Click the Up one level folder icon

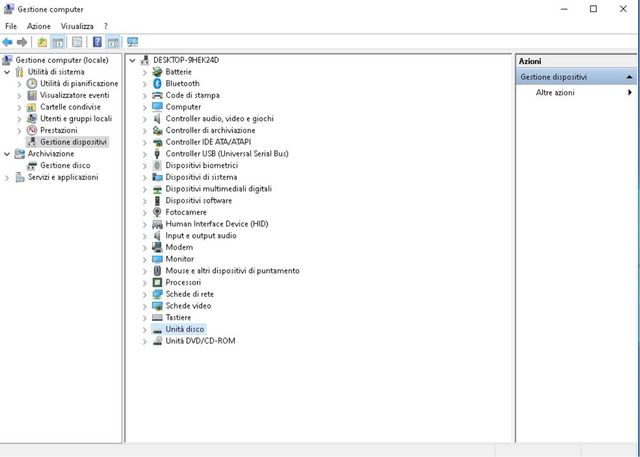point(42,42)
